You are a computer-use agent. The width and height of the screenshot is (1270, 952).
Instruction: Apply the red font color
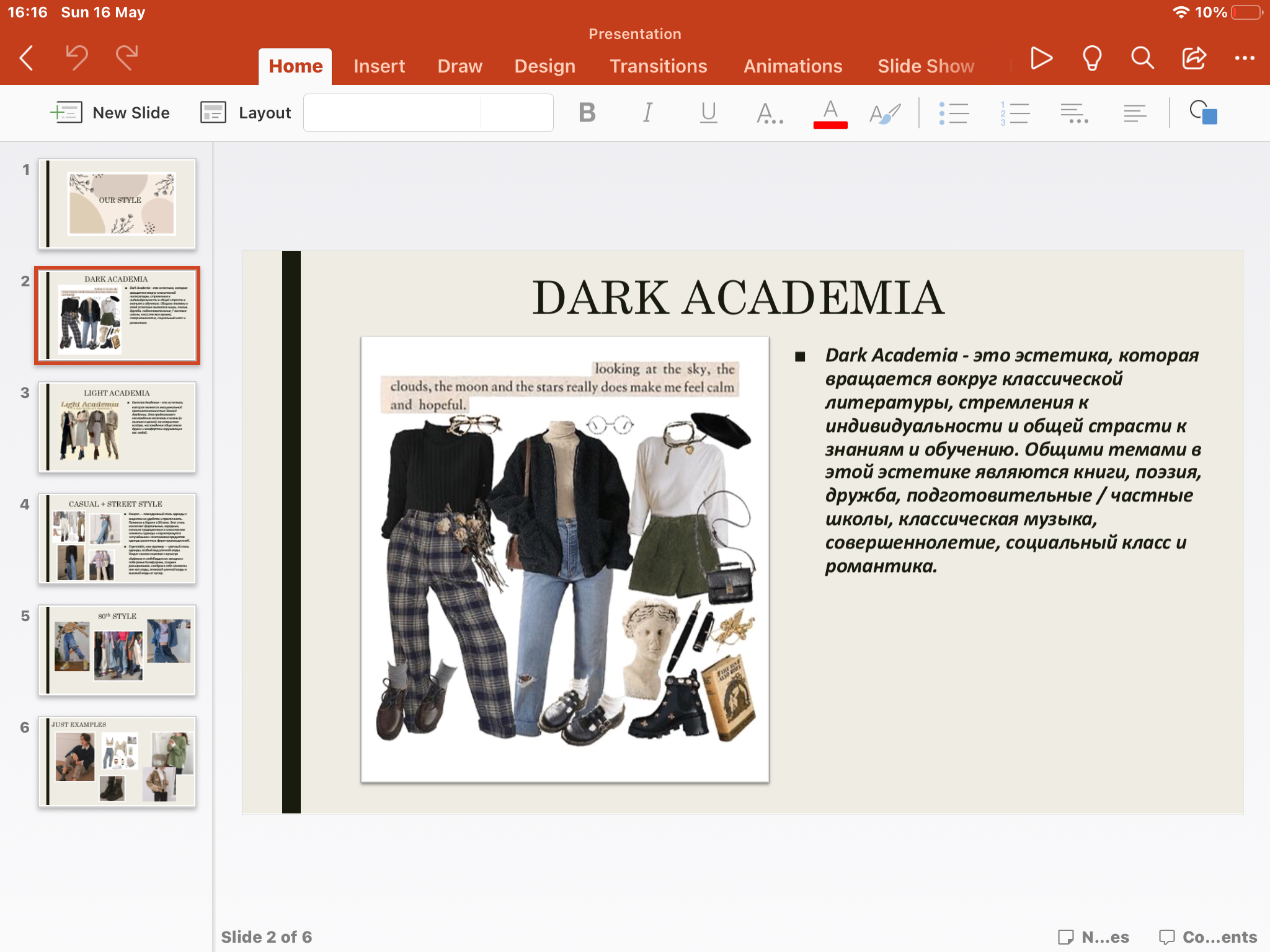click(x=830, y=114)
